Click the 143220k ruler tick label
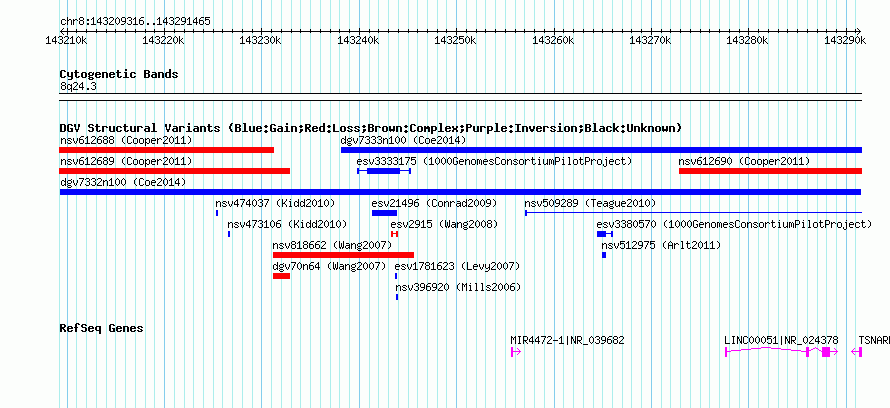Viewport: 890px width, 408px height. 163,40
